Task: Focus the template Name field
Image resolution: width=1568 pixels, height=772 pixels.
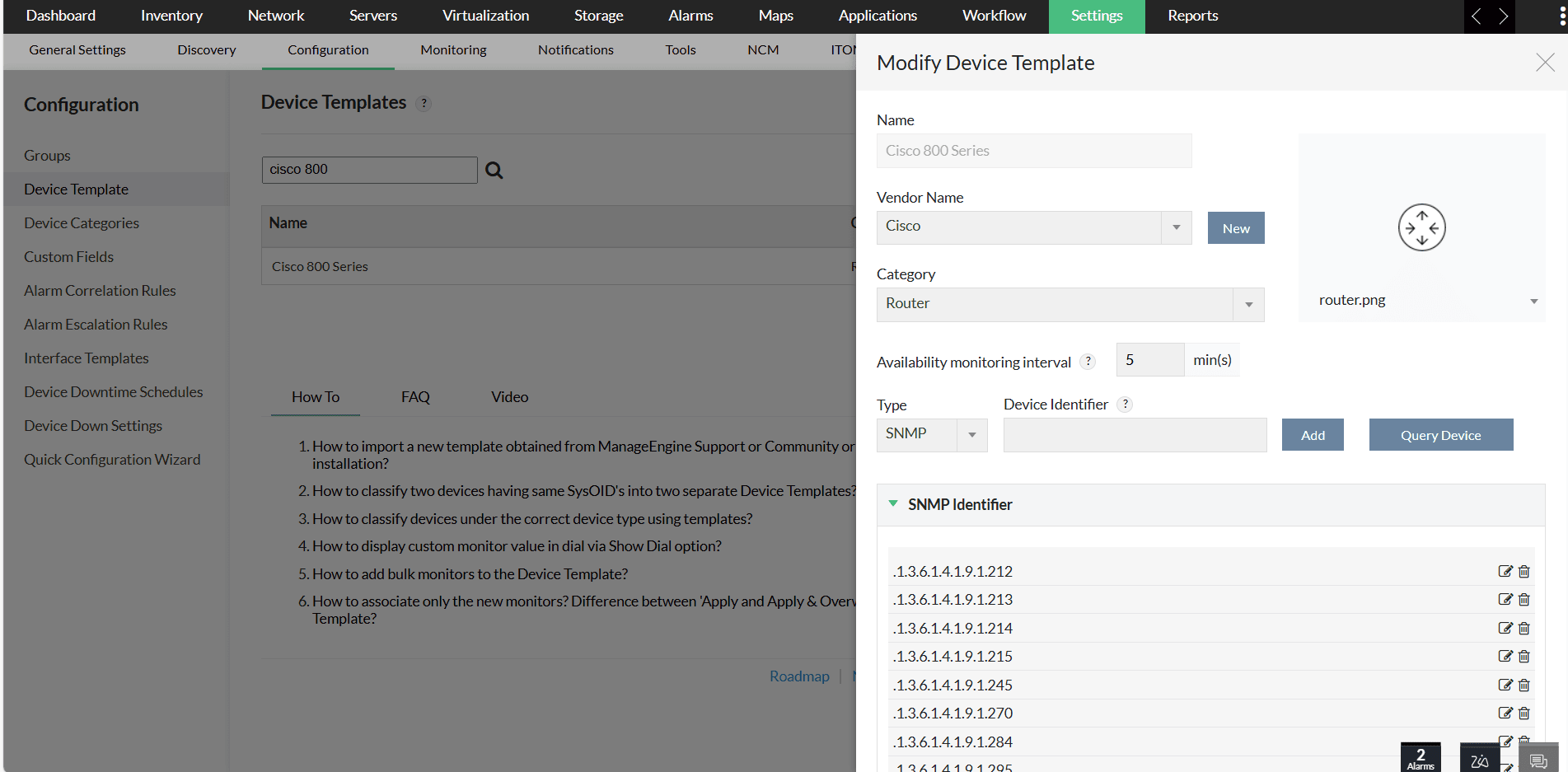Action: (1034, 151)
